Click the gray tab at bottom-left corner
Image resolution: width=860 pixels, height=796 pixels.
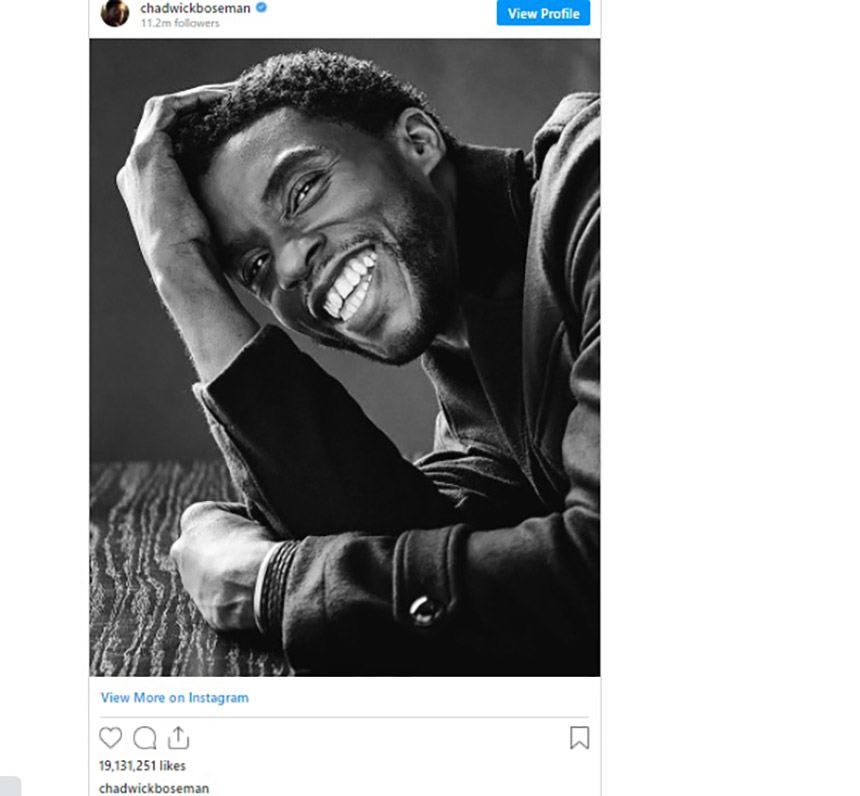point(10,786)
